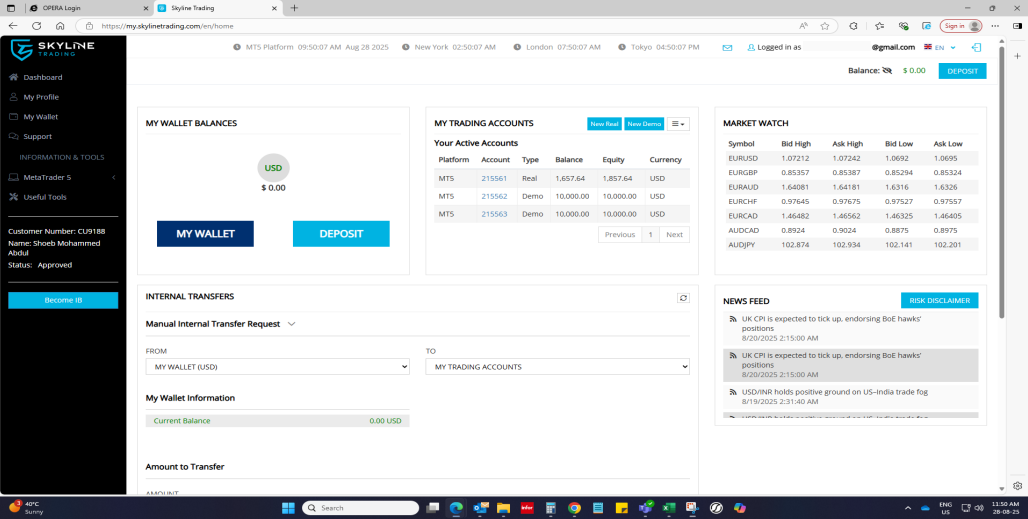Click the USD wallet currency circle
Screen dimensions: 1028x519
(273, 168)
